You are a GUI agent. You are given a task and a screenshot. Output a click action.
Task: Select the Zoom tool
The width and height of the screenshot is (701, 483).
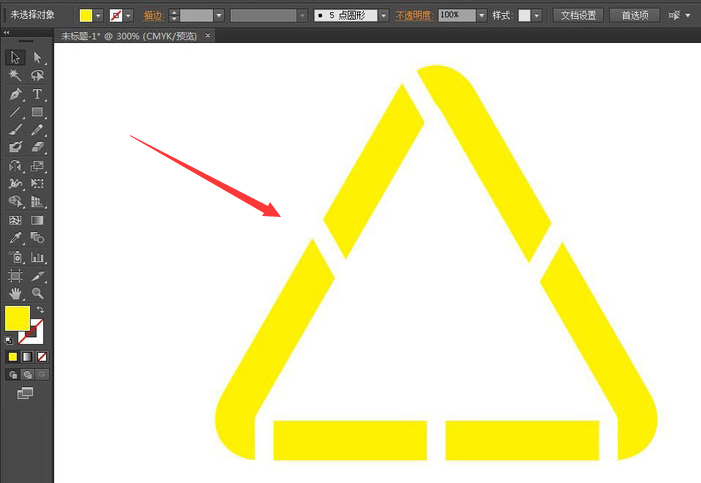tap(37, 293)
